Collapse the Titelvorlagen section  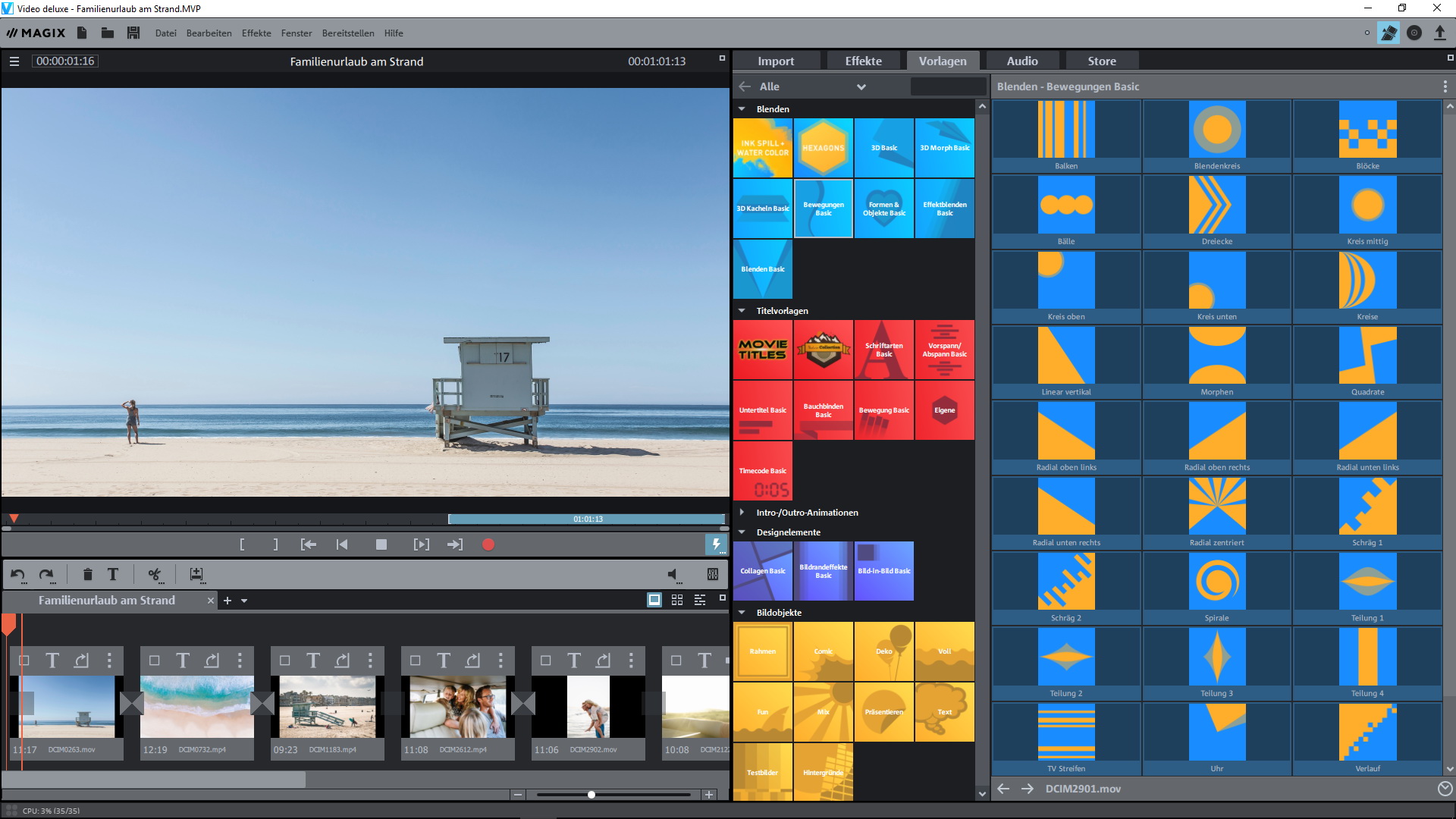tap(742, 311)
